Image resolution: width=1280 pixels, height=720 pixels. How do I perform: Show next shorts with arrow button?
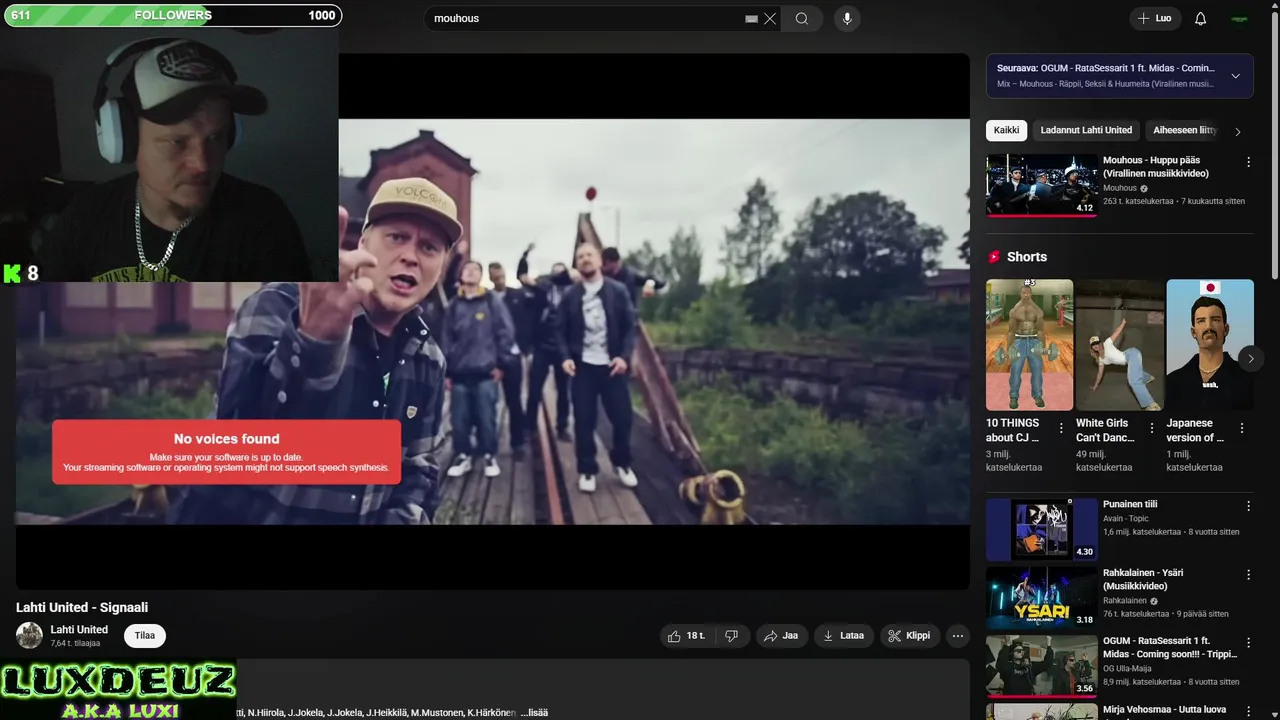click(1250, 358)
